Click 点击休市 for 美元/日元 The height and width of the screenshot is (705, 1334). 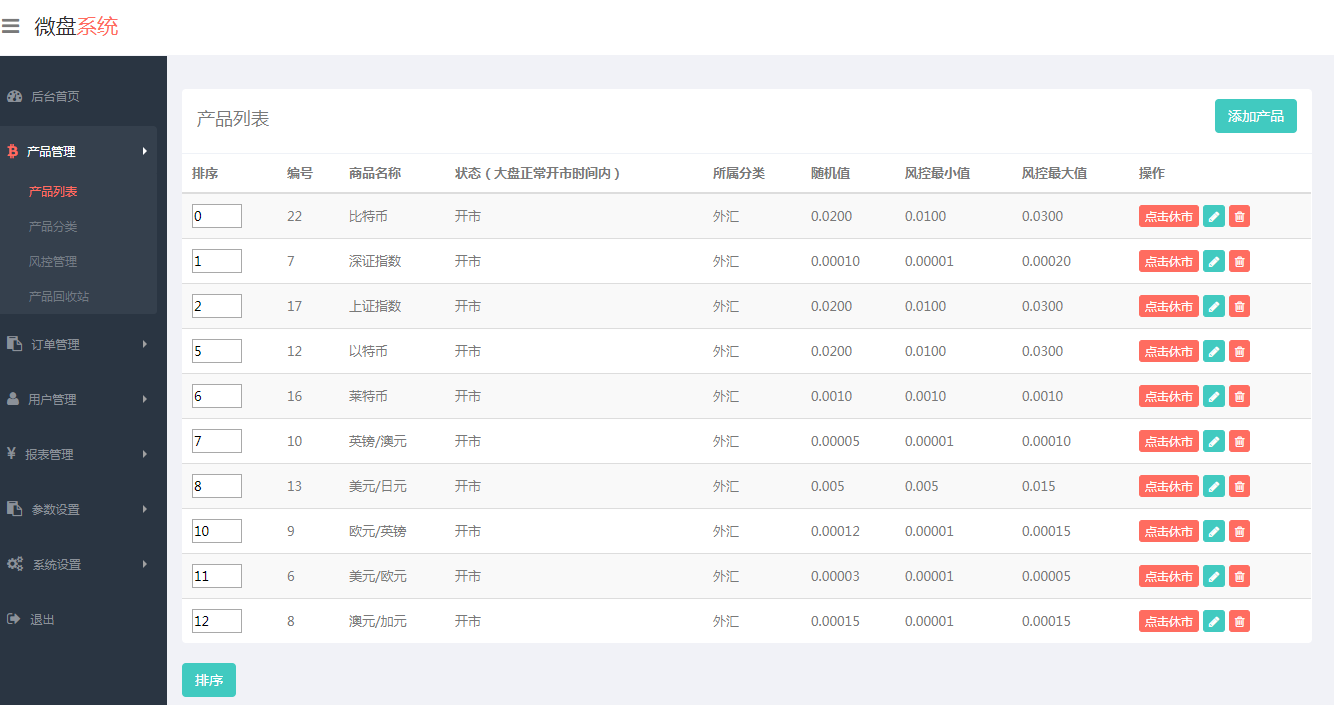pos(1168,486)
